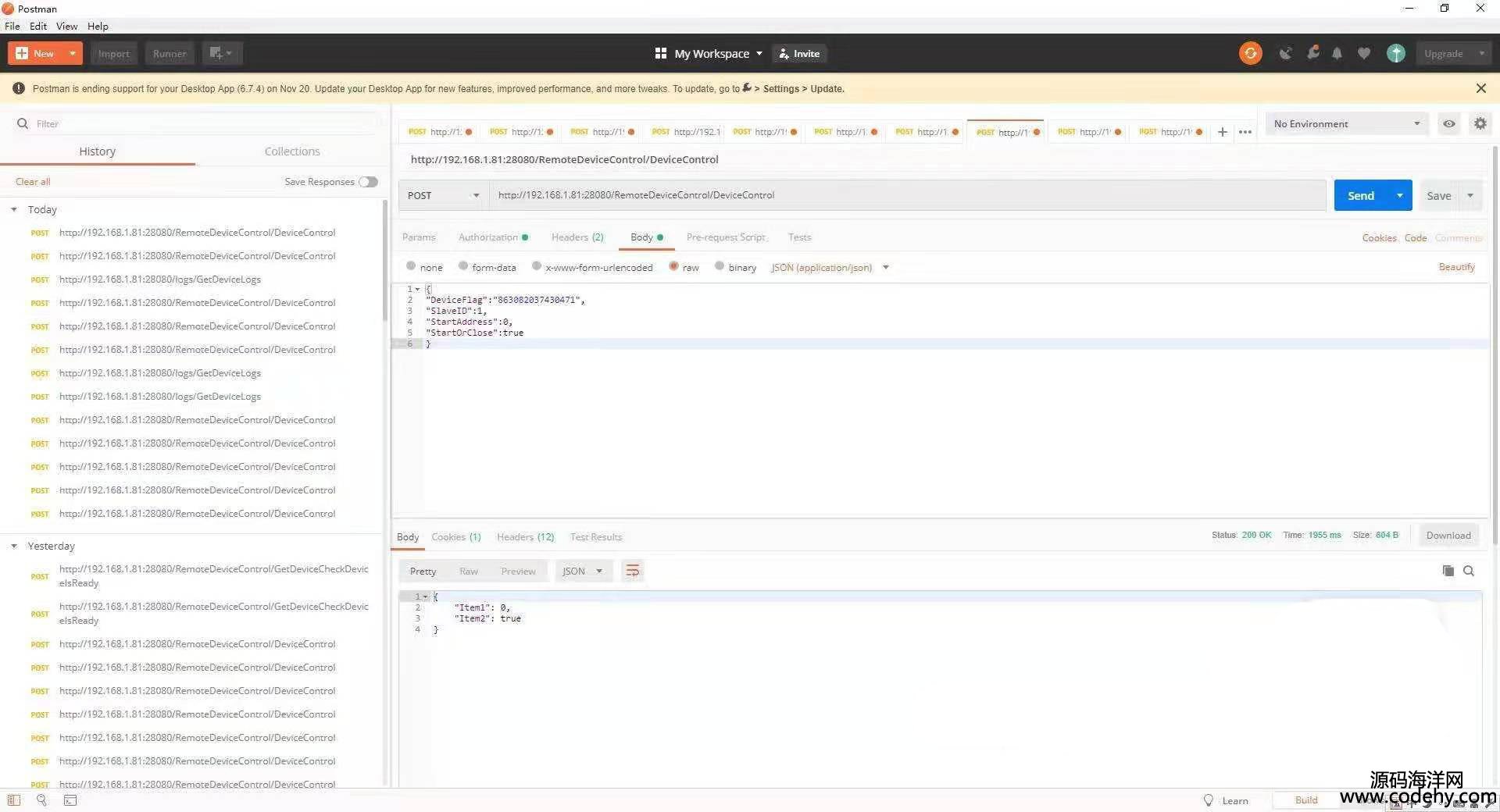Switch to Raw response view
This screenshot has width=1500, height=812.
click(468, 571)
